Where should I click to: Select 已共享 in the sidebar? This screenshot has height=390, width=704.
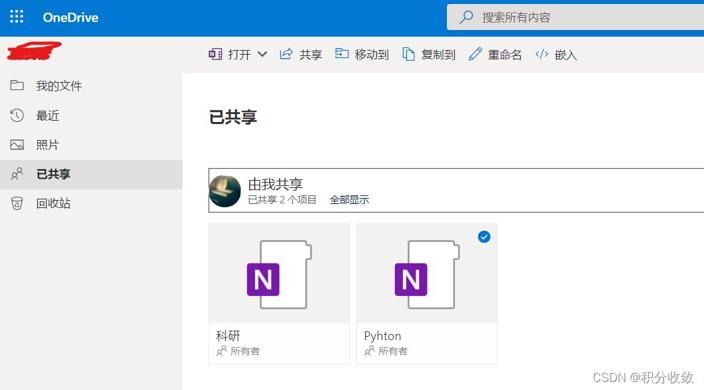(x=91, y=174)
